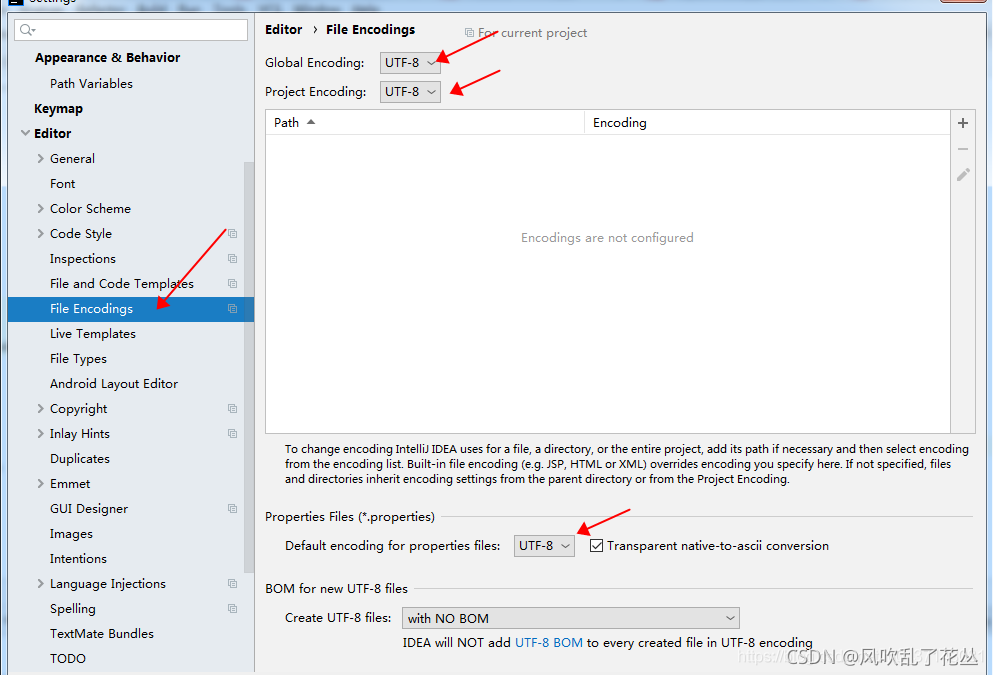Open GUI Designer settings page
Screen dimensions: 993x675
89,508
